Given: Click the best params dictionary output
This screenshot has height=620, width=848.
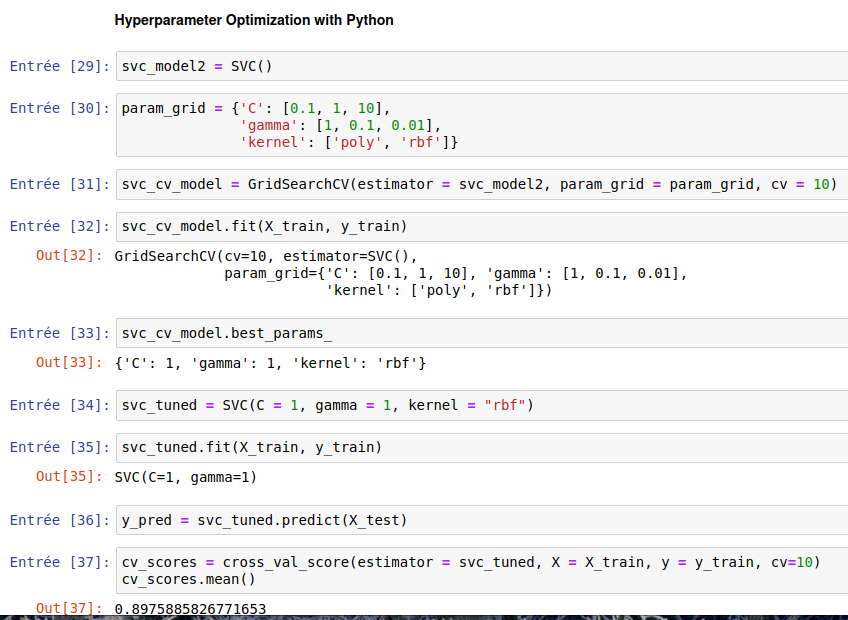Looking at the screenshot, I should point(270,362).
